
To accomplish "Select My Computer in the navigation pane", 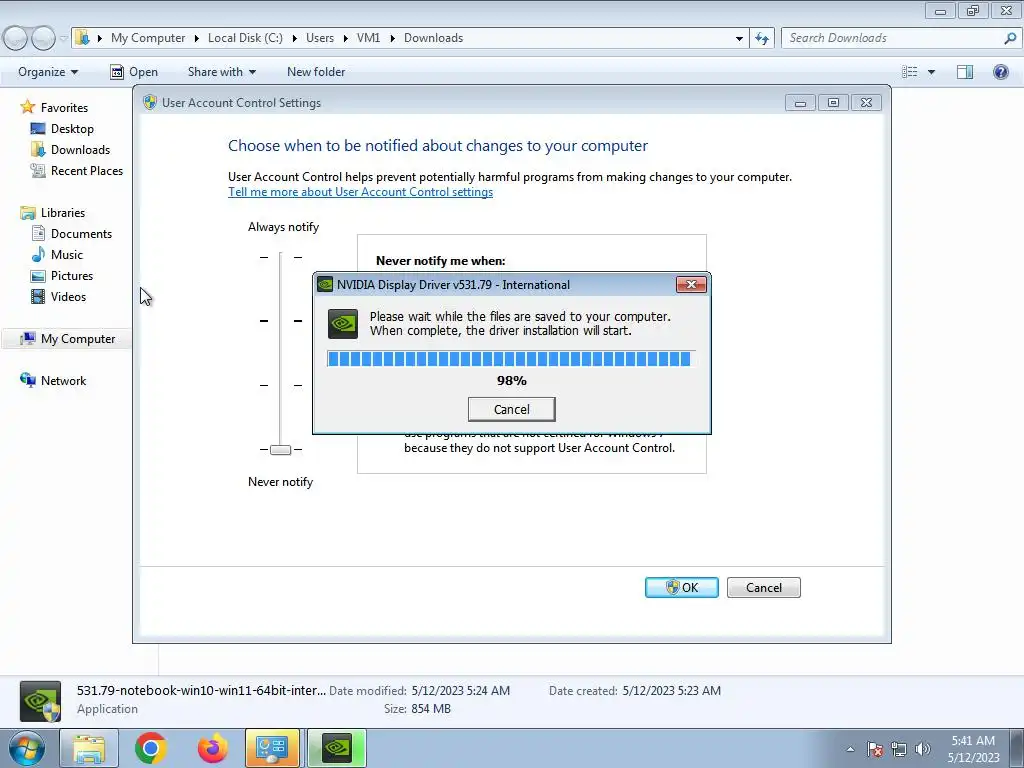I will pyautogui.click(x=78, y=339).
